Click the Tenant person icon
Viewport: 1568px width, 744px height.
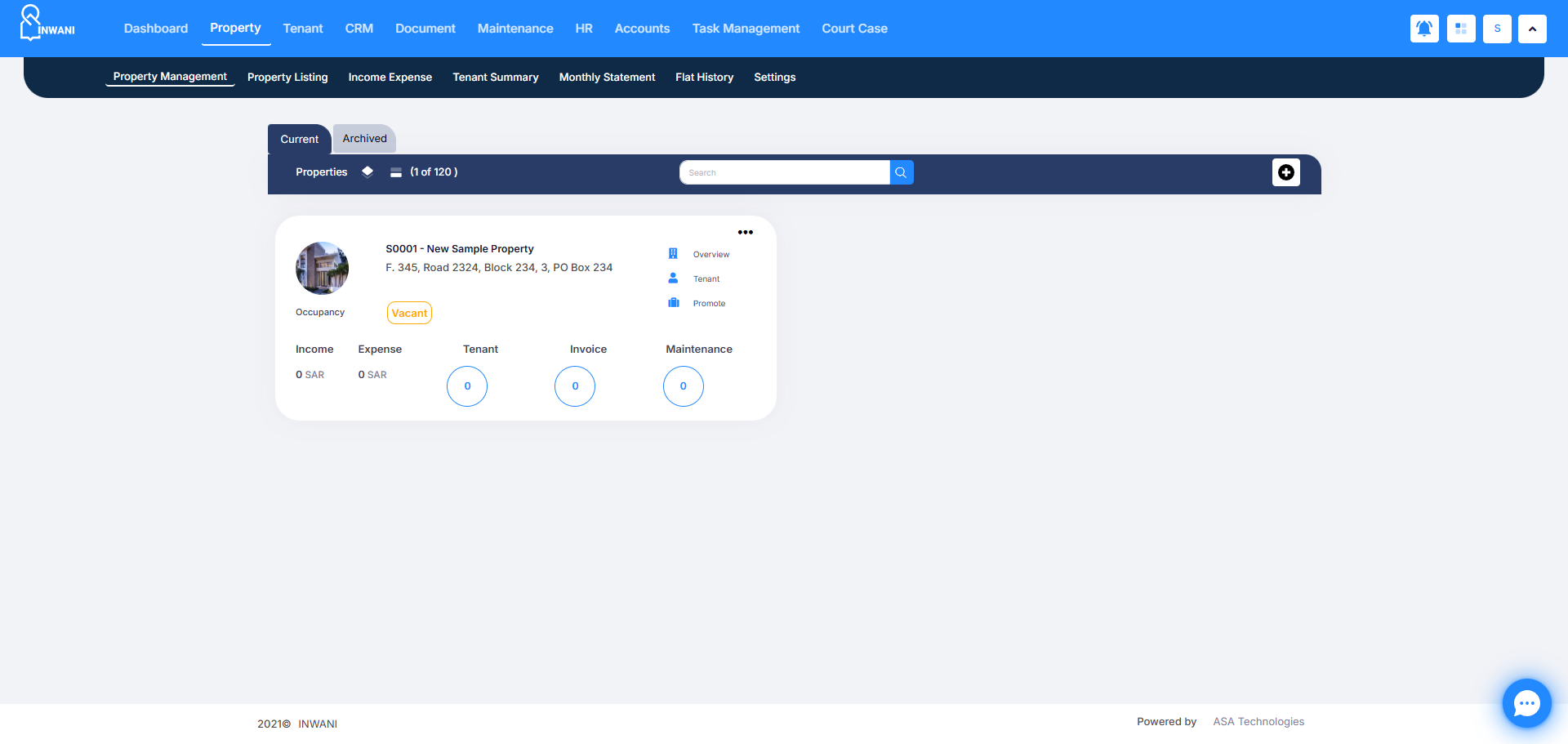(673, 278)
